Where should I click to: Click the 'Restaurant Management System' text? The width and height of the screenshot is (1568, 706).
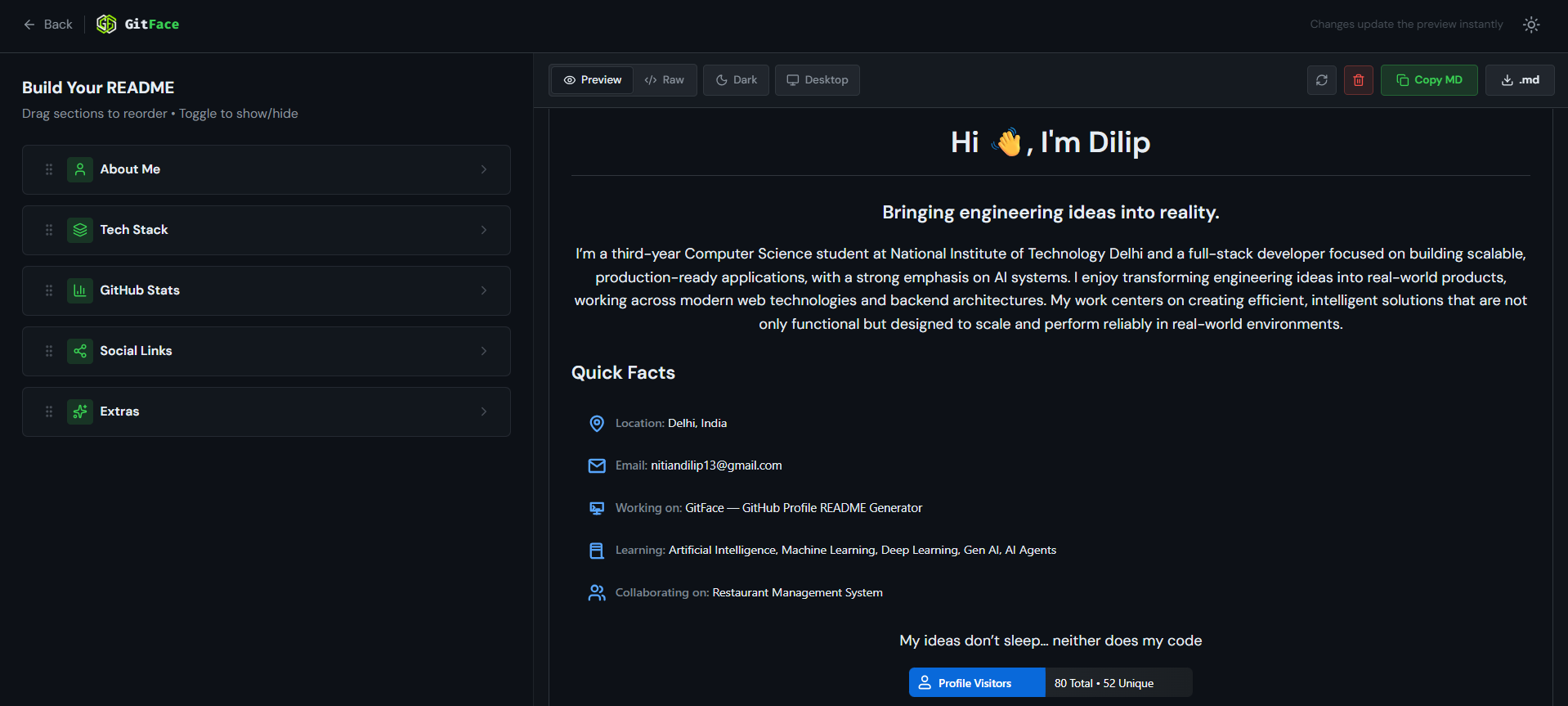click(x=797, y=593)
